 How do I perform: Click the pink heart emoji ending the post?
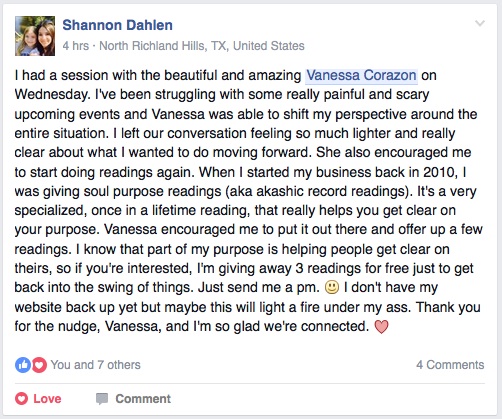(381, 327)
